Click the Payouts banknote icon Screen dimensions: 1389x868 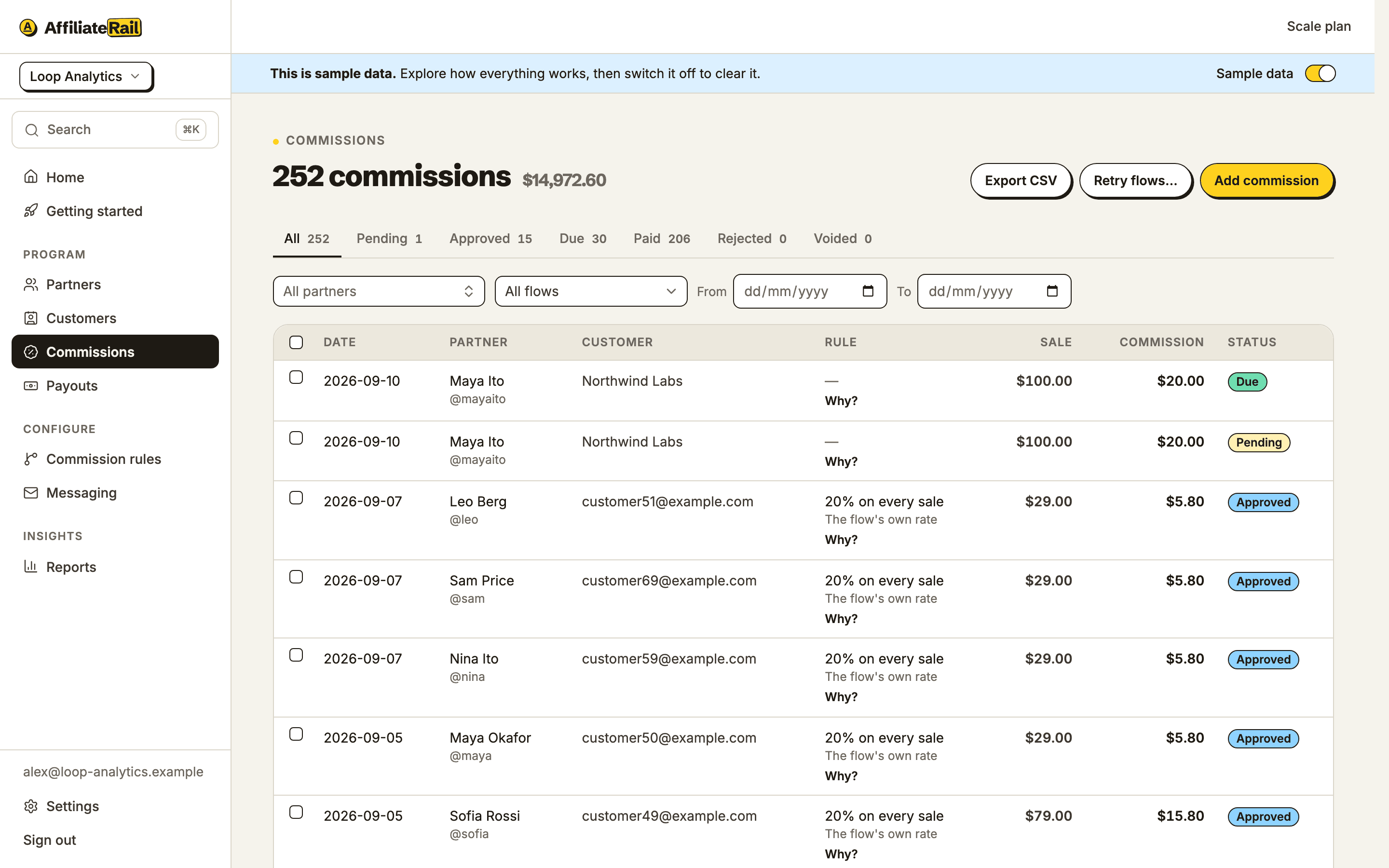click(x=31, y=386)
